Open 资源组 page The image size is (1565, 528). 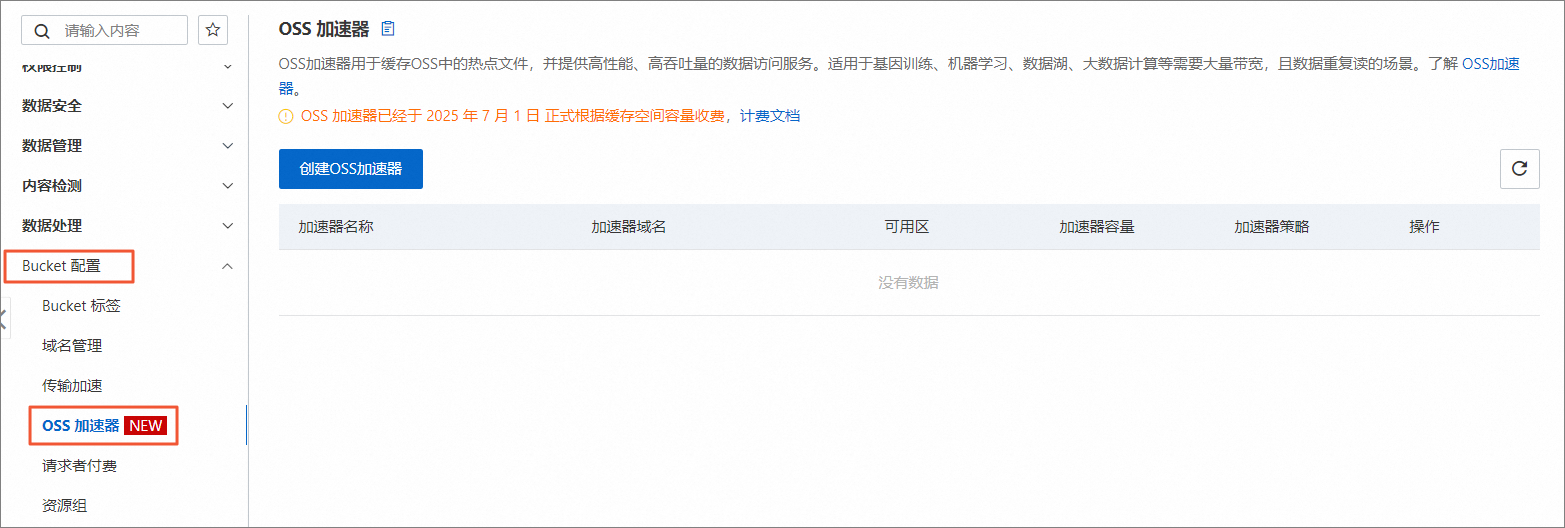[x=64, y=505]
